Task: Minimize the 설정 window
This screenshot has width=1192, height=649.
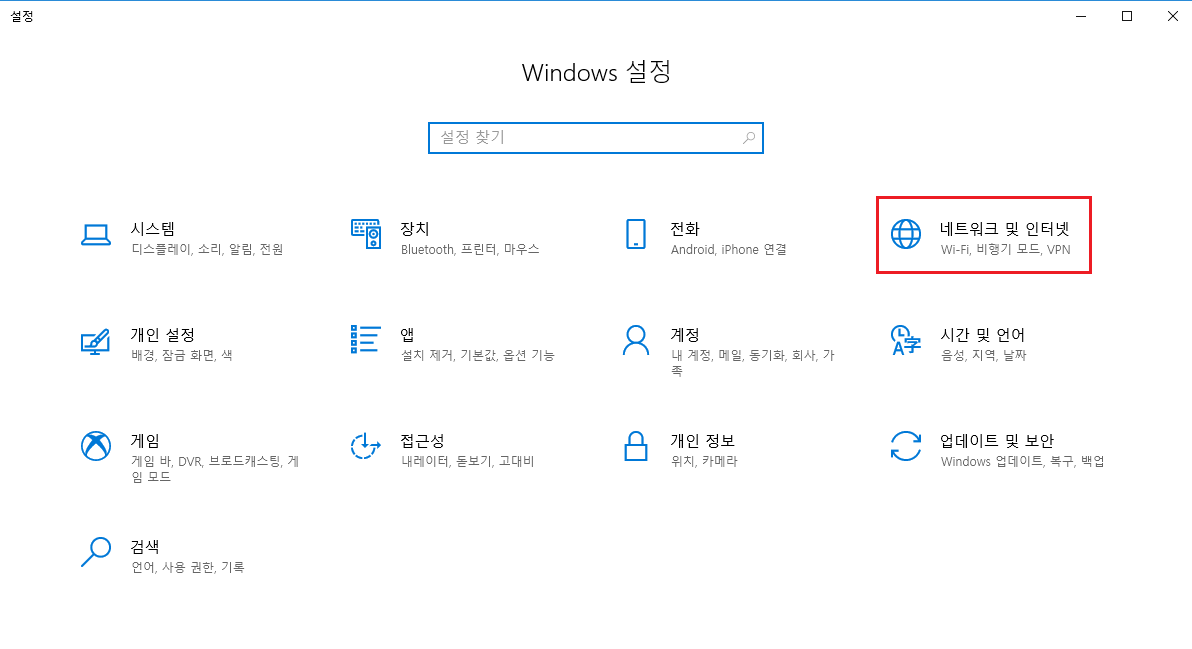Action: [1081, 16]
